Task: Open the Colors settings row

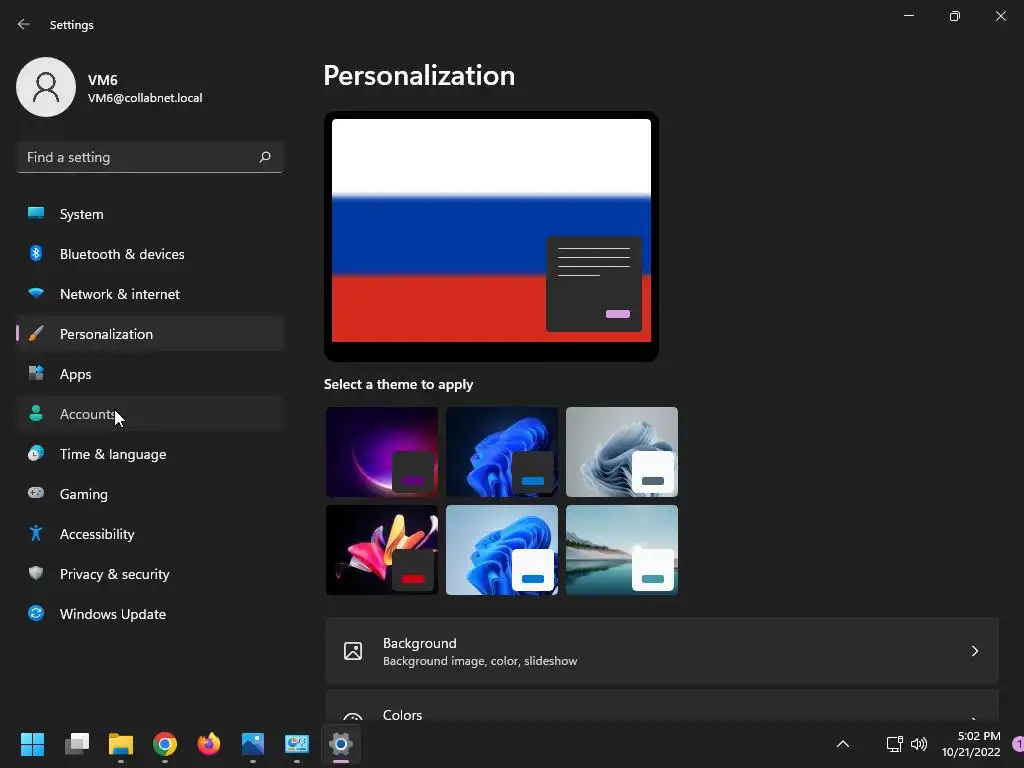Action: [662, 705]
